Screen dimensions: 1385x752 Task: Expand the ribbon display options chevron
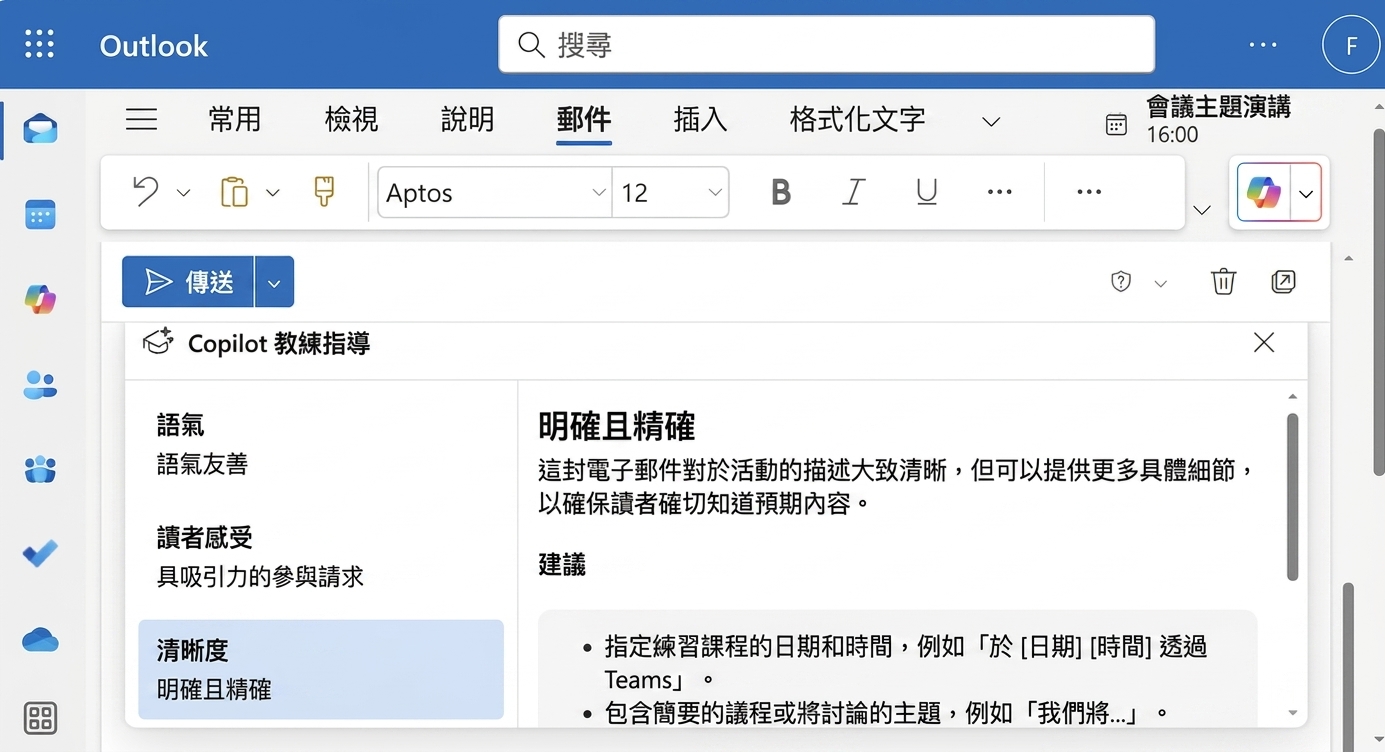tap(1203, 210)
